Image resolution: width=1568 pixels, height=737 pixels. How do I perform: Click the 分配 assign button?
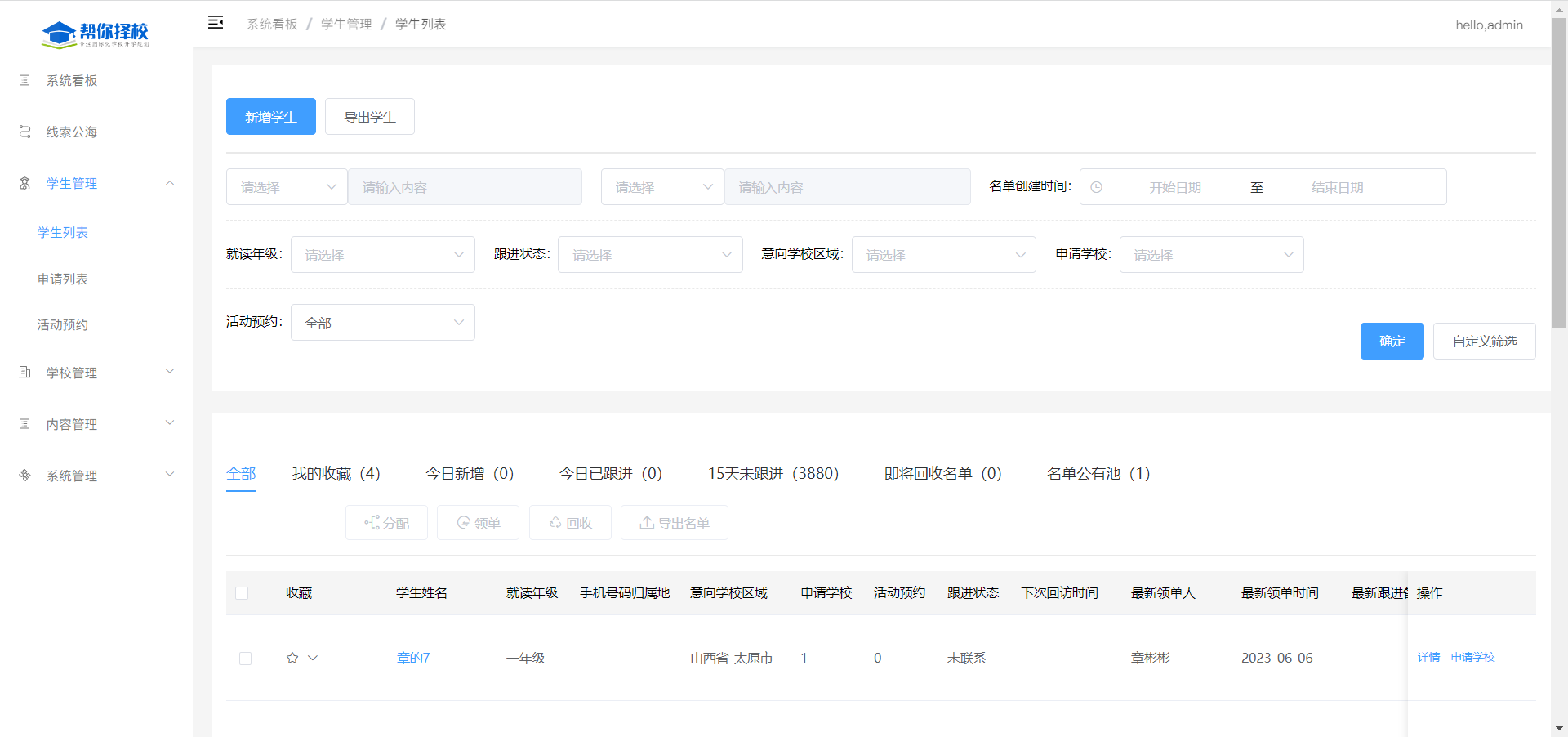point(386,523)
